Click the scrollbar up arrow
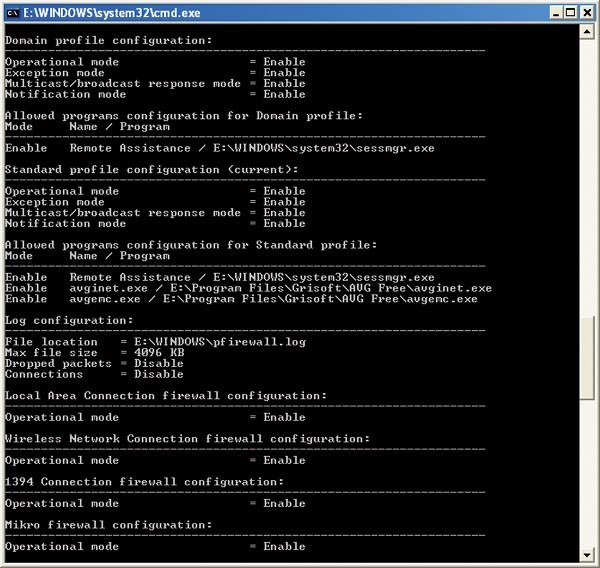 point(588,32)
